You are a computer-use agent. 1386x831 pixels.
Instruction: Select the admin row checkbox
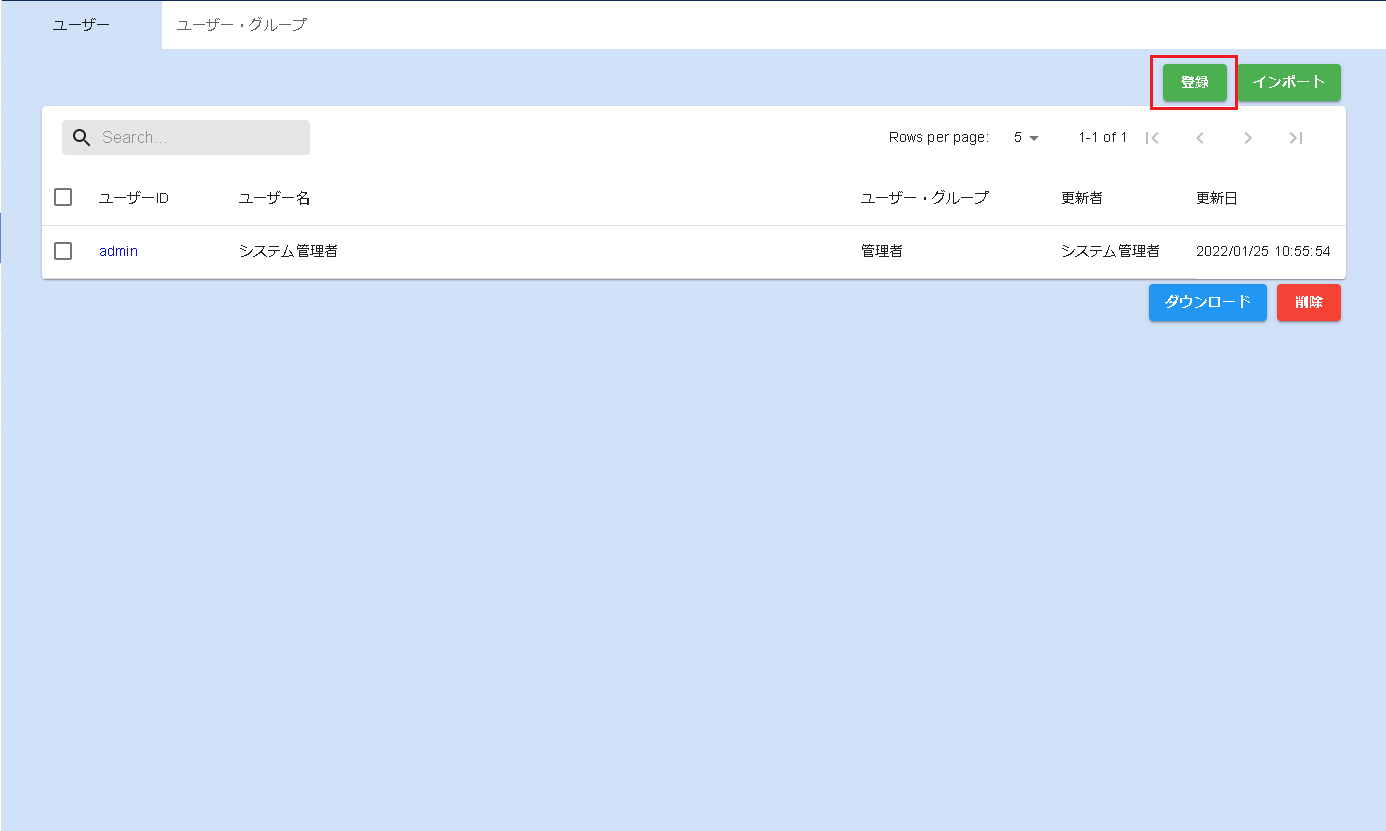pyautogui.click(x=63, y=251)
